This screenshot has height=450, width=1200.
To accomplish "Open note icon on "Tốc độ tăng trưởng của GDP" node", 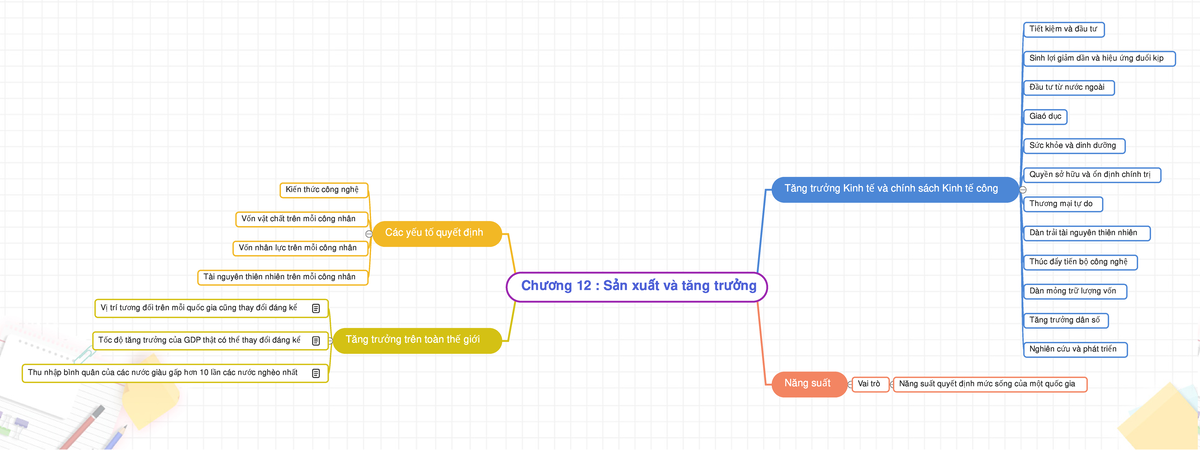I will [316, 341].
